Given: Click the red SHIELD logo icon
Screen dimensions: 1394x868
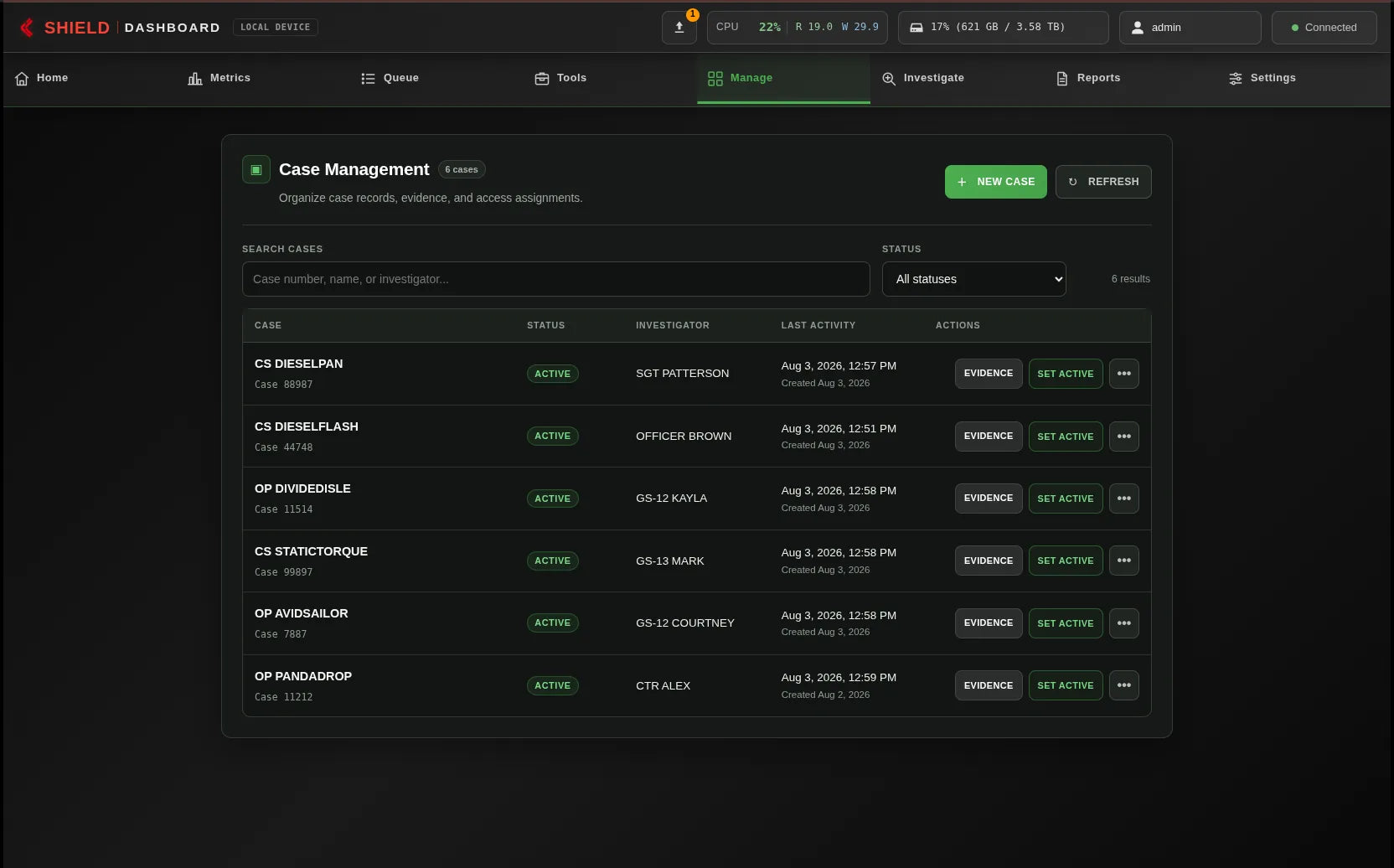Looking at the screenshot, I should (27, 28).
